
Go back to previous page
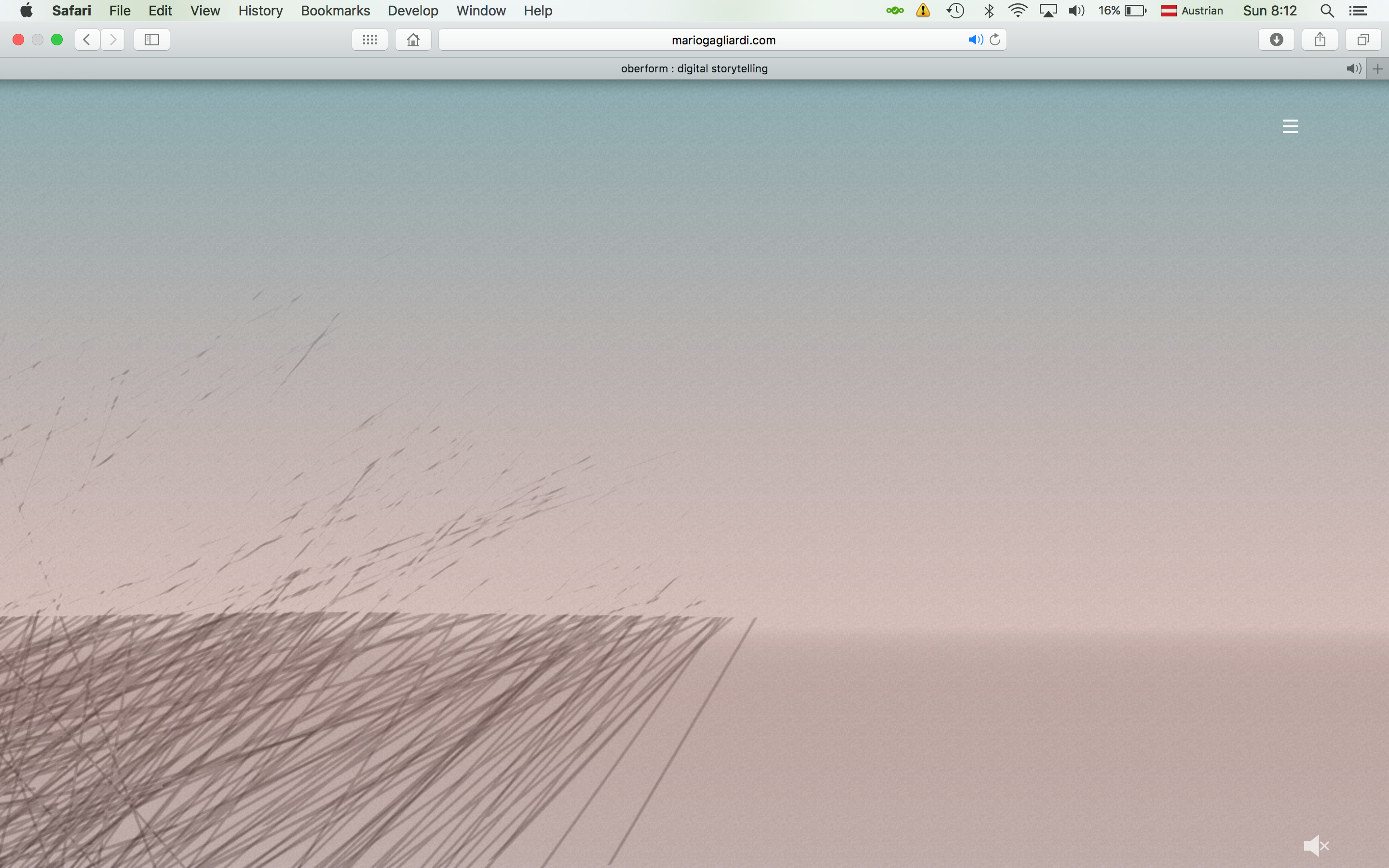(x=87, y=40)
